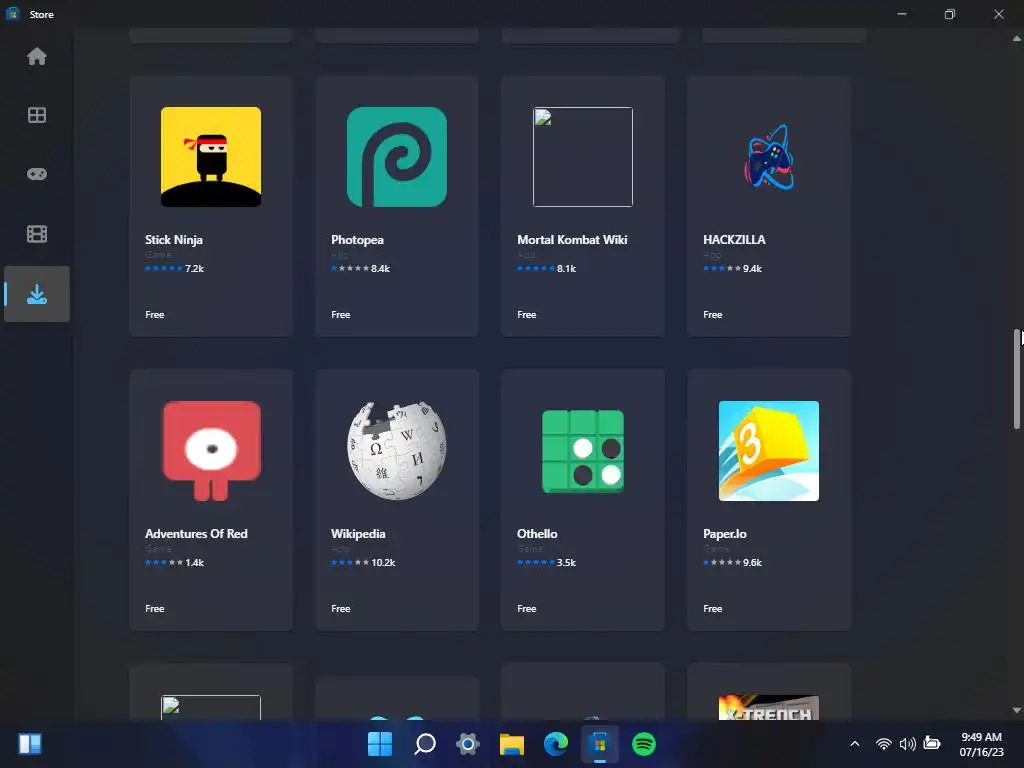Click HACKZILLA 9.4k star rating
This screenshot has height=768, width=1024.
point(733,268)
